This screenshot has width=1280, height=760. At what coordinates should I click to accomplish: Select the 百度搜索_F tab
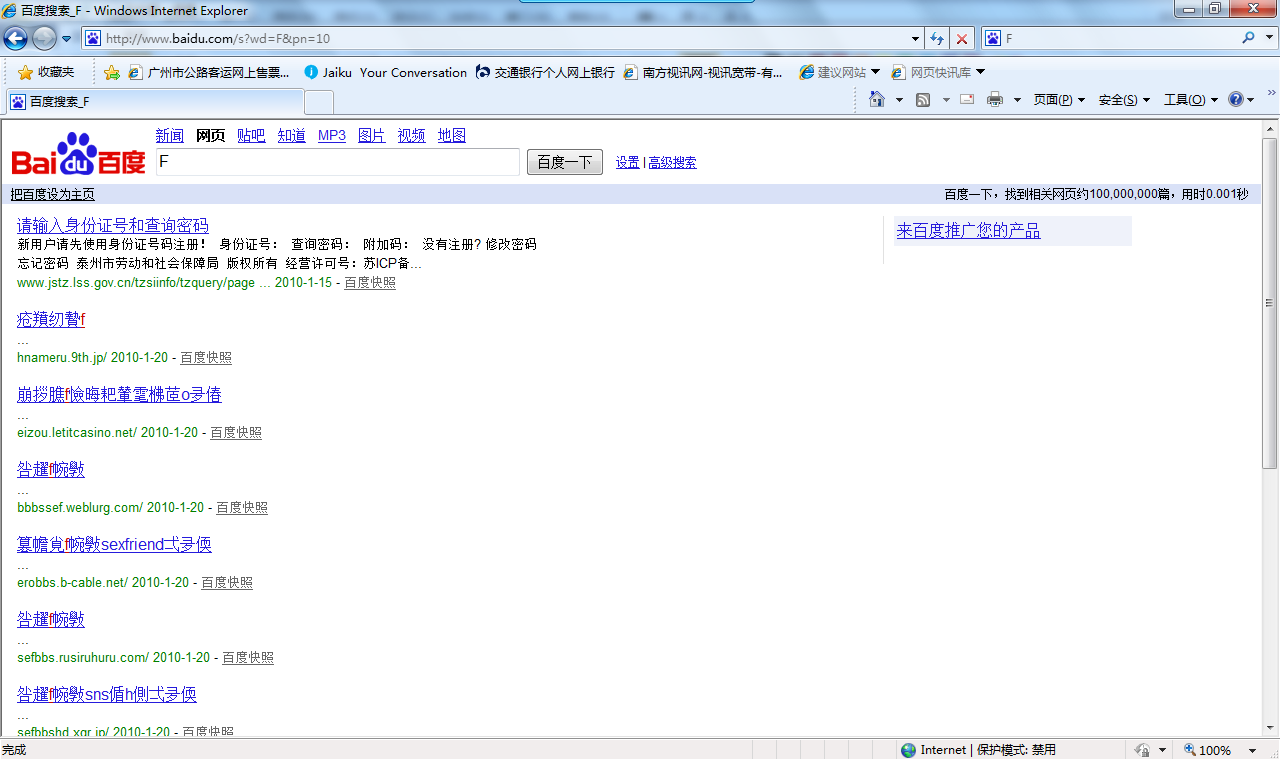tap(155, 101)
